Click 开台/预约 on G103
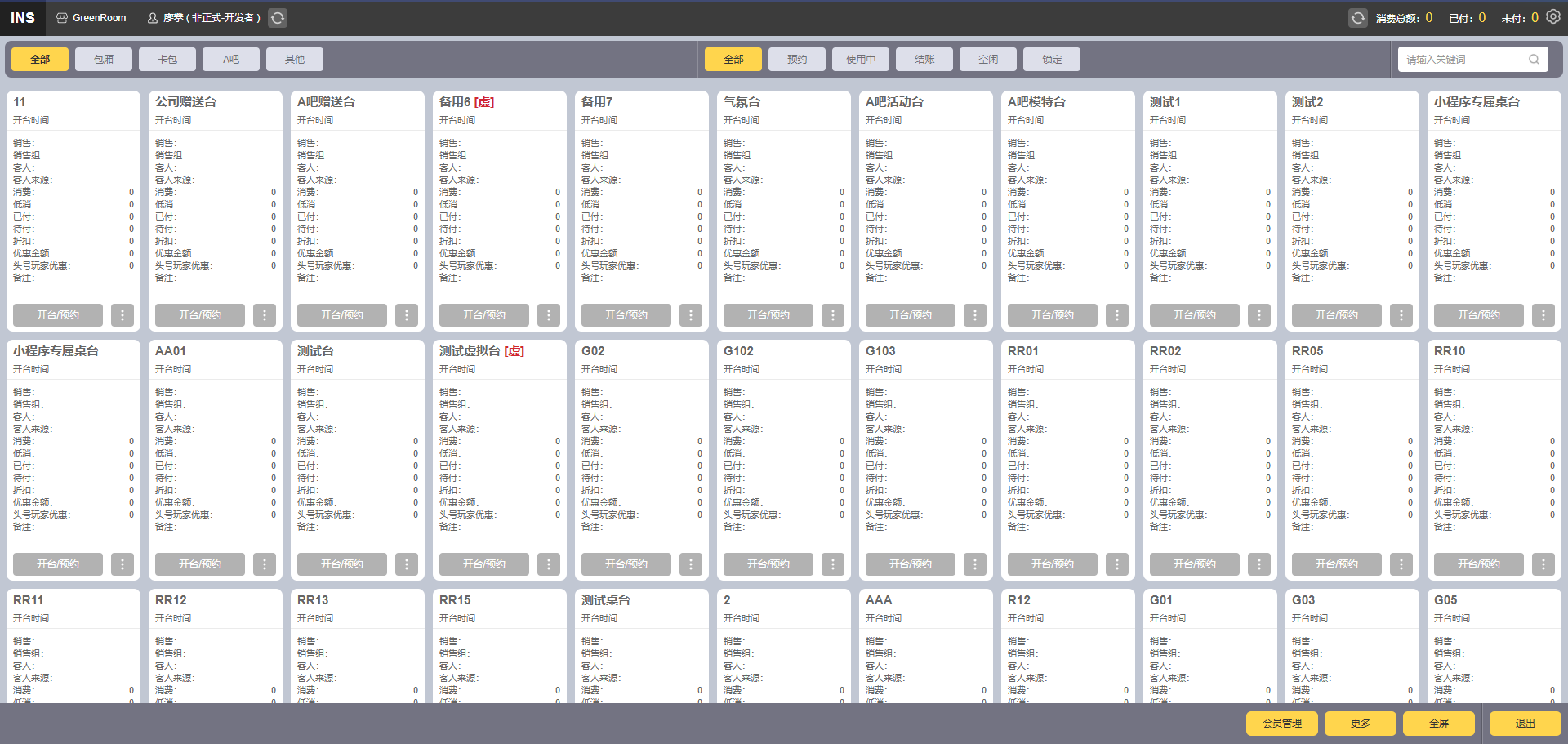Screen dimensions: 1568x744 [x=911, y=564]
